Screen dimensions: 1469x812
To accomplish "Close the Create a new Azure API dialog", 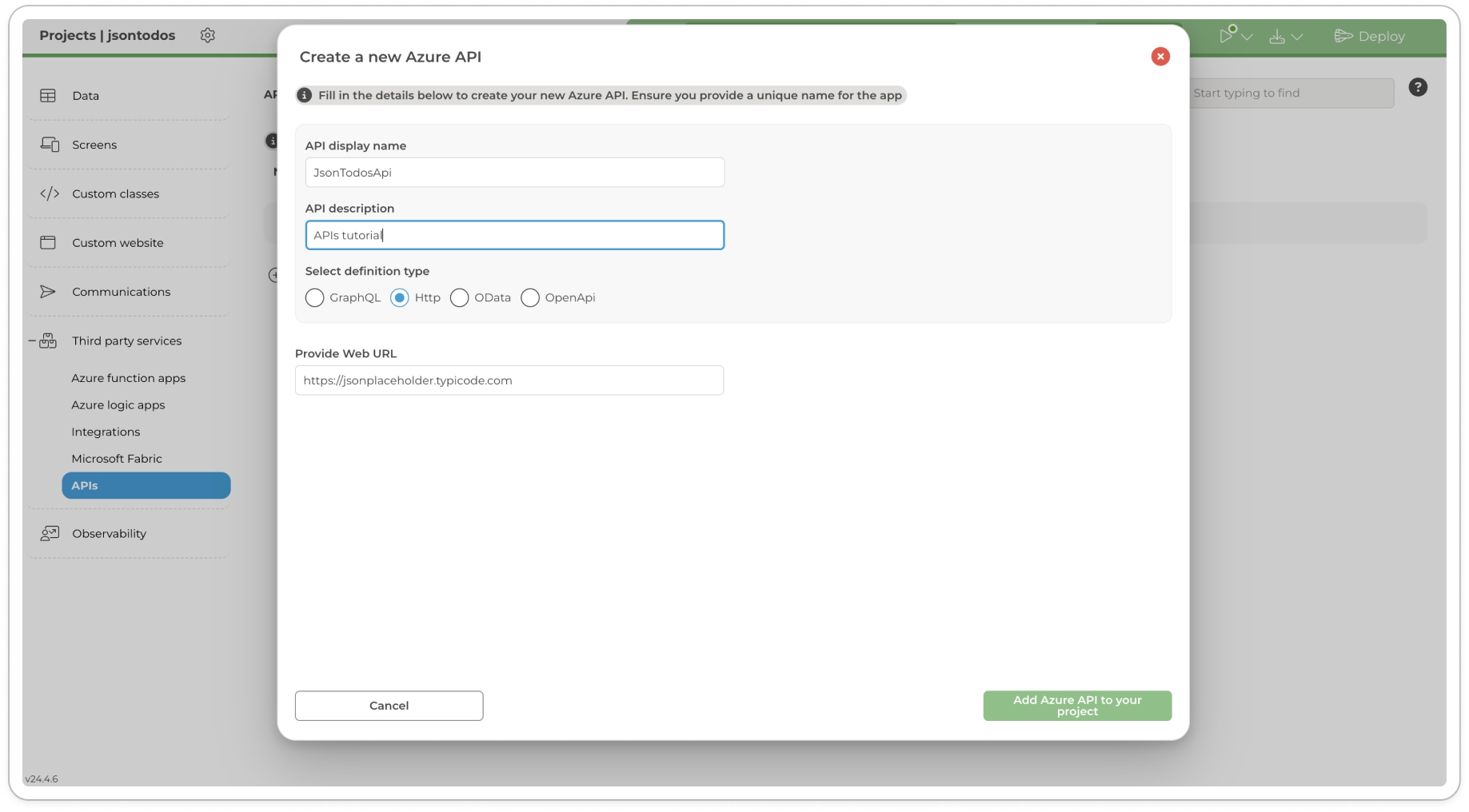I will coord(1160,57).
